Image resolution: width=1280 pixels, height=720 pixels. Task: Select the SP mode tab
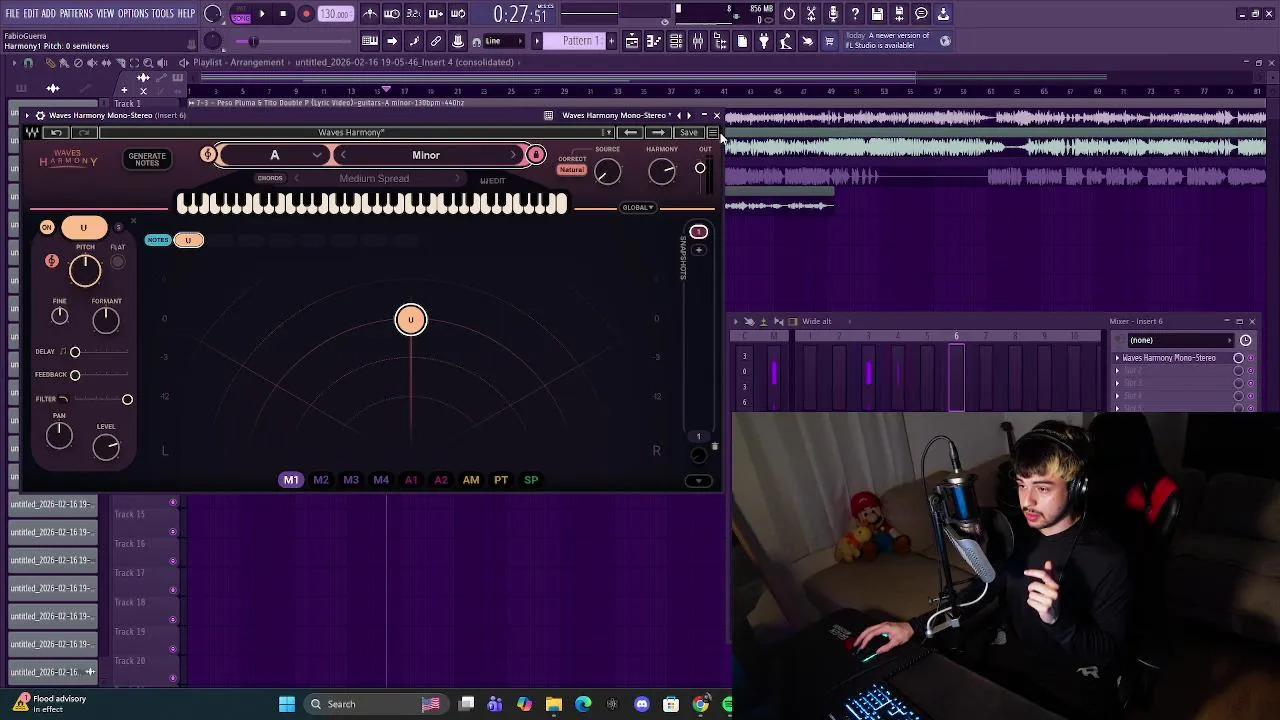[x=531, y=480]
